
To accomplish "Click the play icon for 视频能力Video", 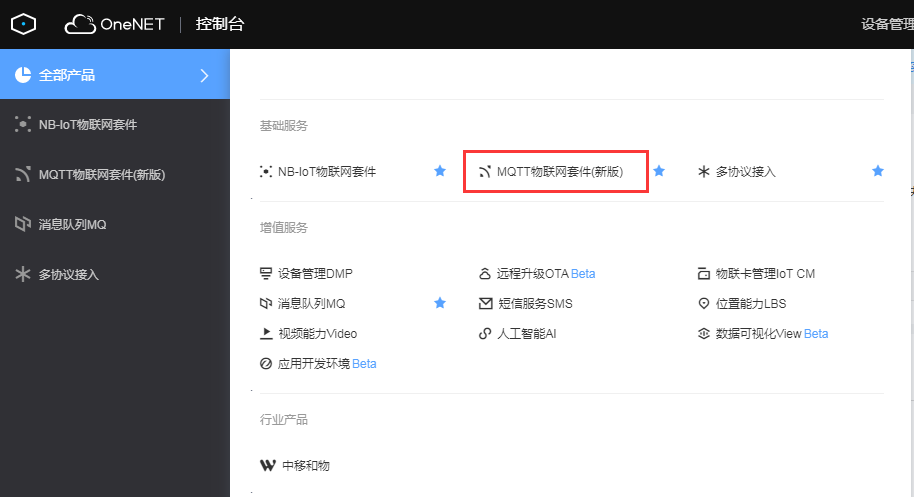I will click(x=266, y=333).
